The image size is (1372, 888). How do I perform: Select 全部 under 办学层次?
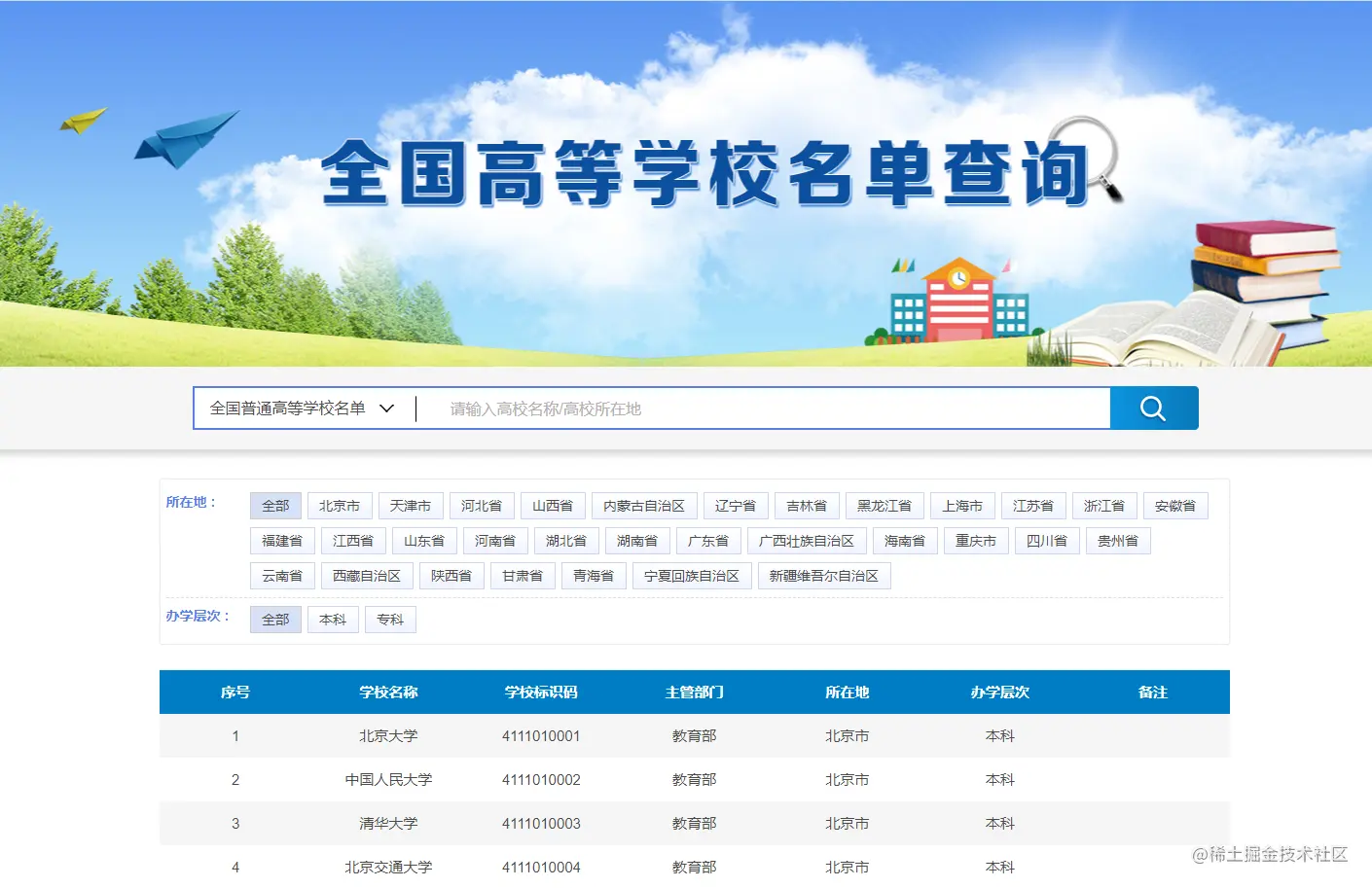click(x=275, y=619)
